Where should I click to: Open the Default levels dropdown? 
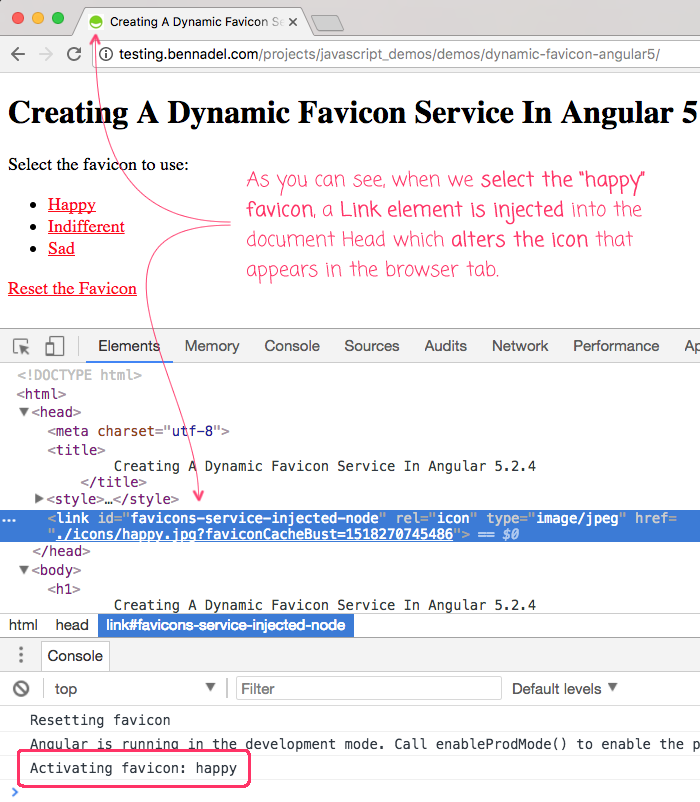pyautogui.click(x=564, y=689)
